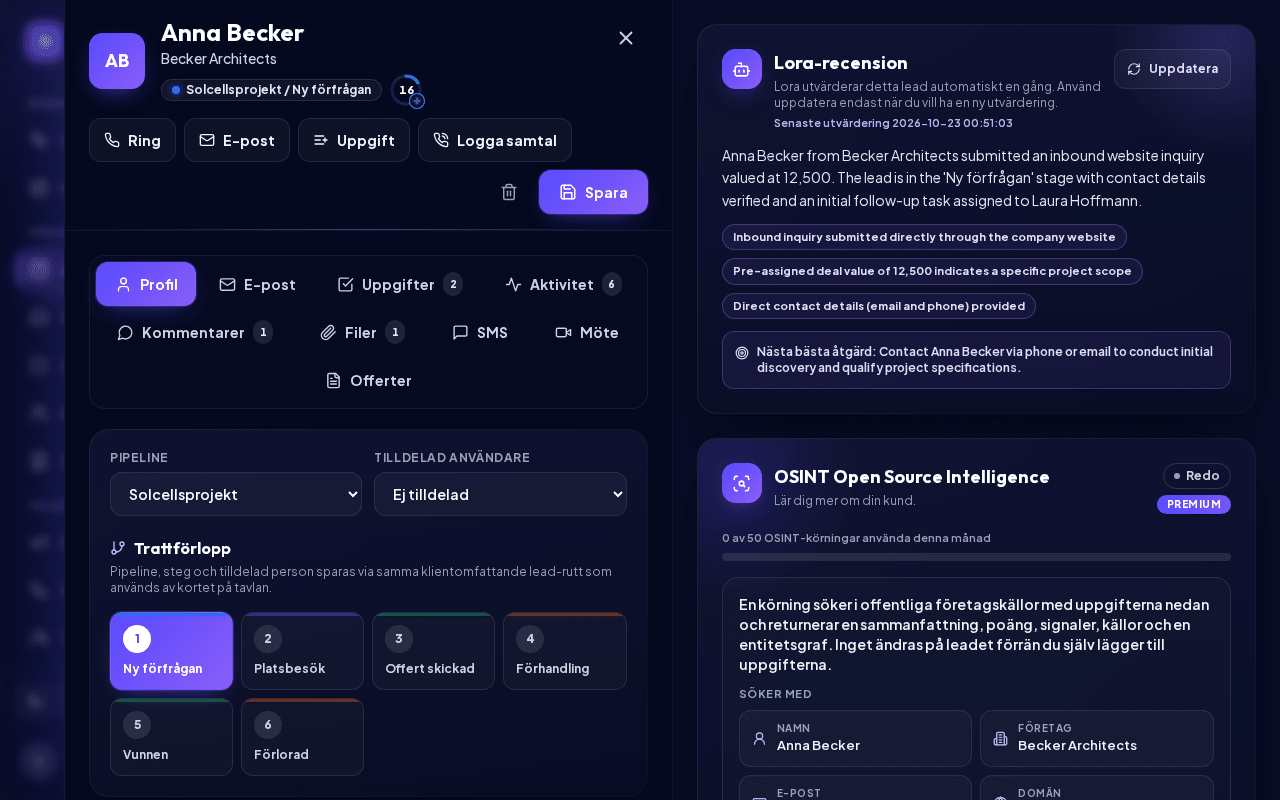Open the Offerter tab
Image resolution: width=1280 pixels, height=800 pixels.
coord(368,380)
